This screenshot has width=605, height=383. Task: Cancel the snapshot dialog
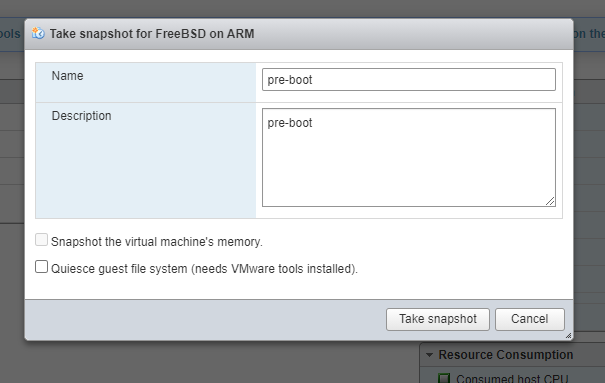530,319
